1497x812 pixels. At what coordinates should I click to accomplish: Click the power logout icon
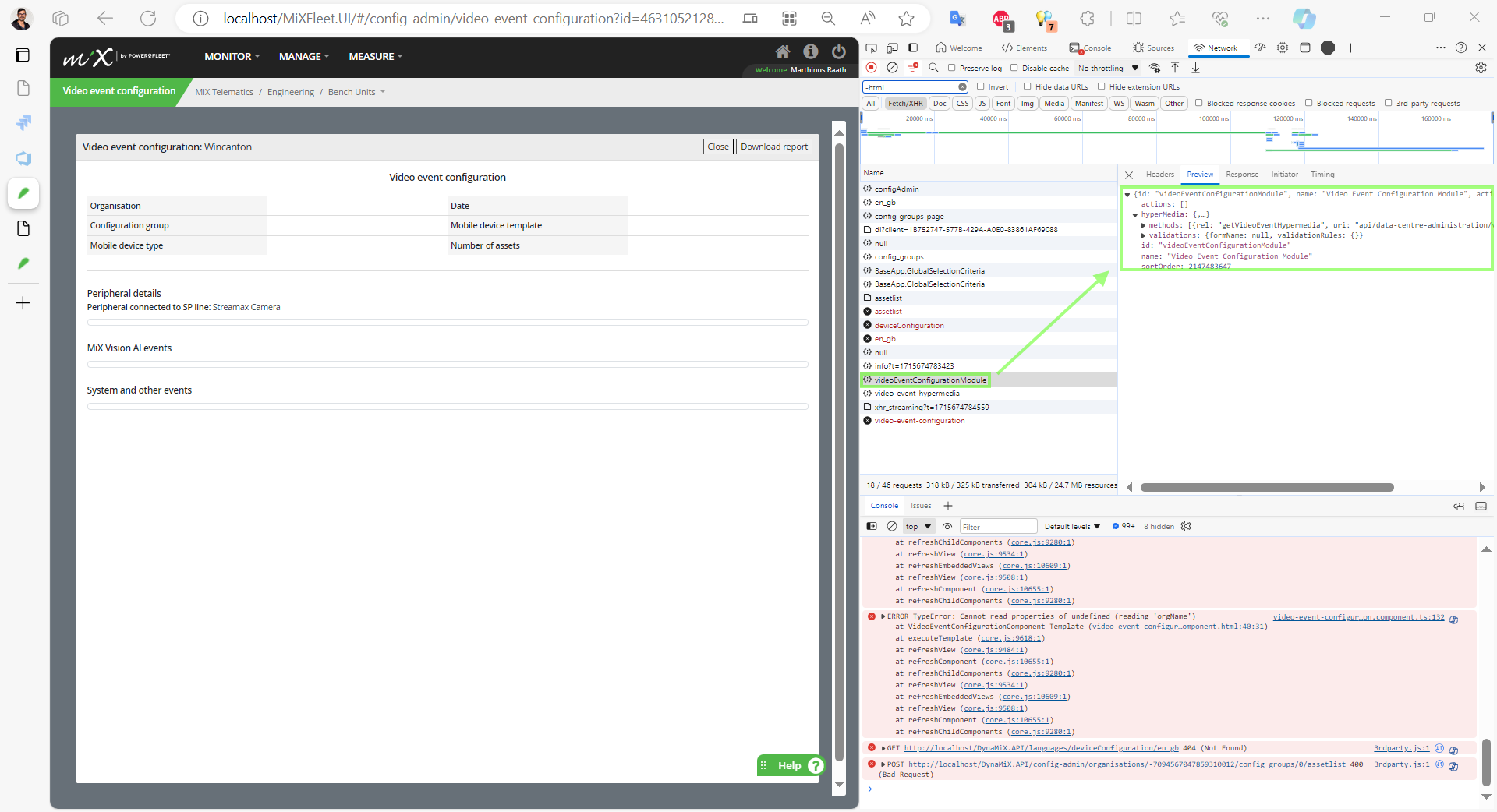[839, 51]
